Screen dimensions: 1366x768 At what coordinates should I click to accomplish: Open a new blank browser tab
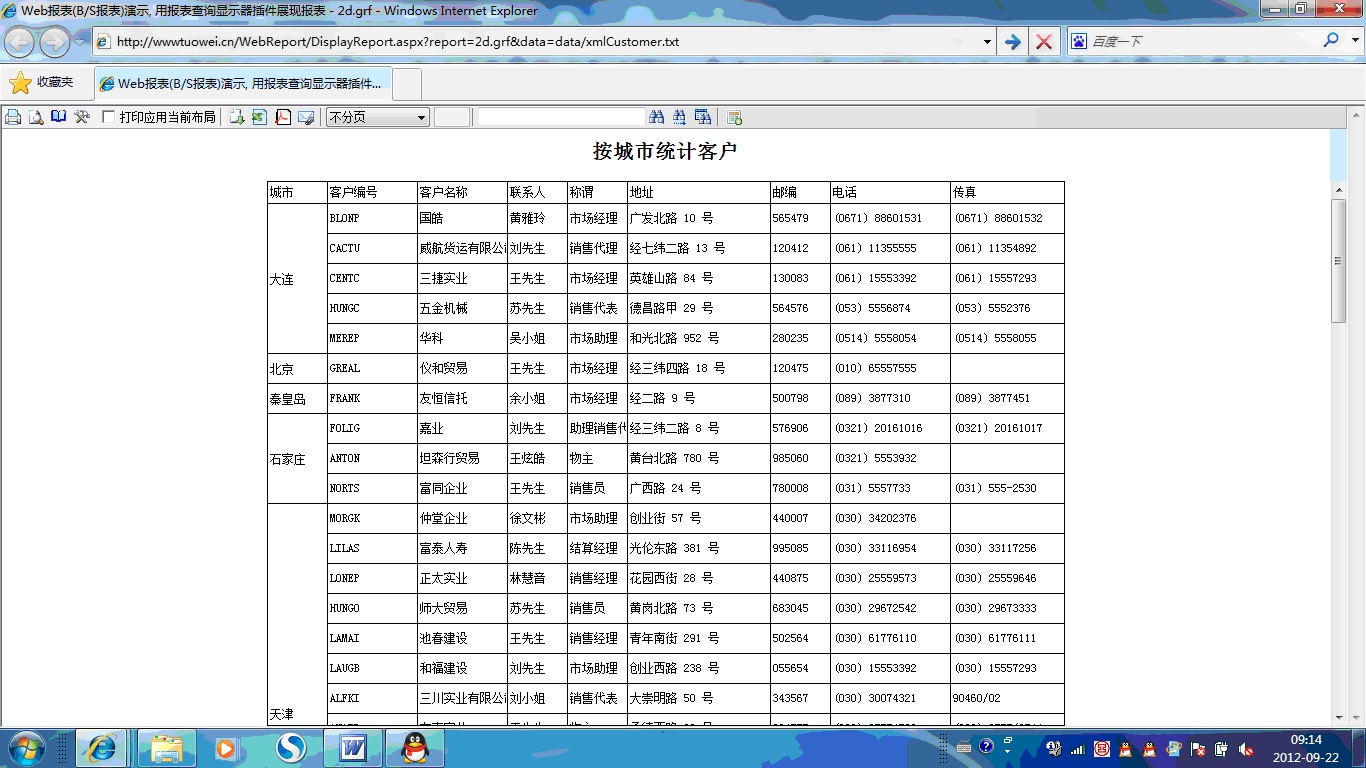click(407, 84)
